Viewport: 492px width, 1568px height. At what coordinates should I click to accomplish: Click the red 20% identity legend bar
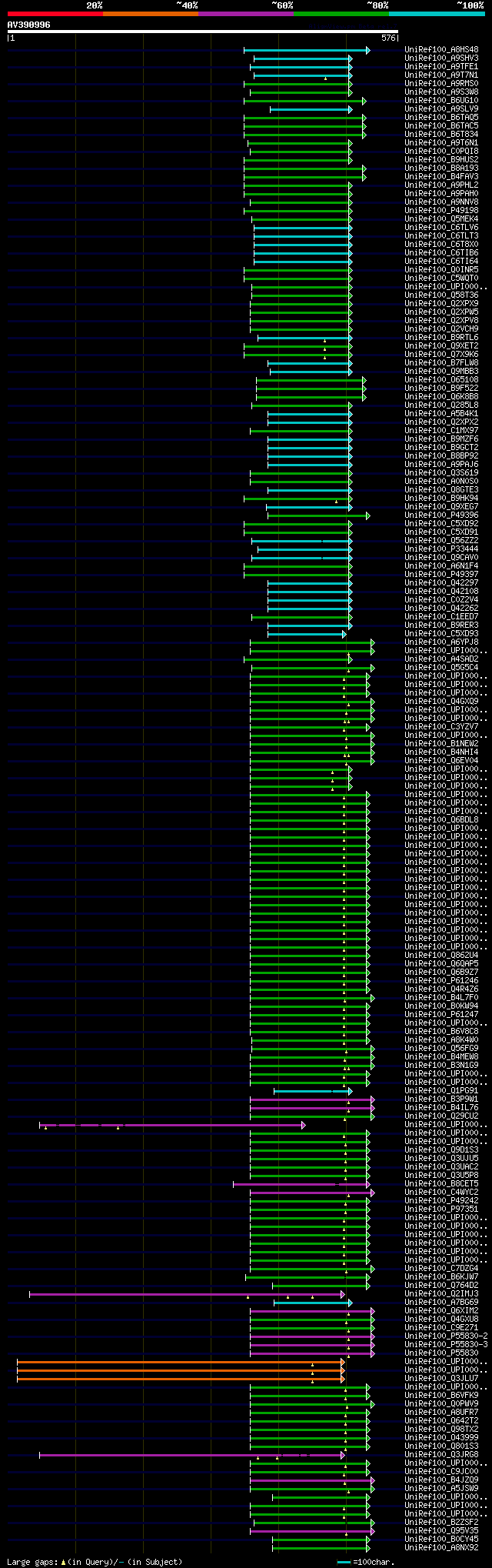tap(55, 13)
